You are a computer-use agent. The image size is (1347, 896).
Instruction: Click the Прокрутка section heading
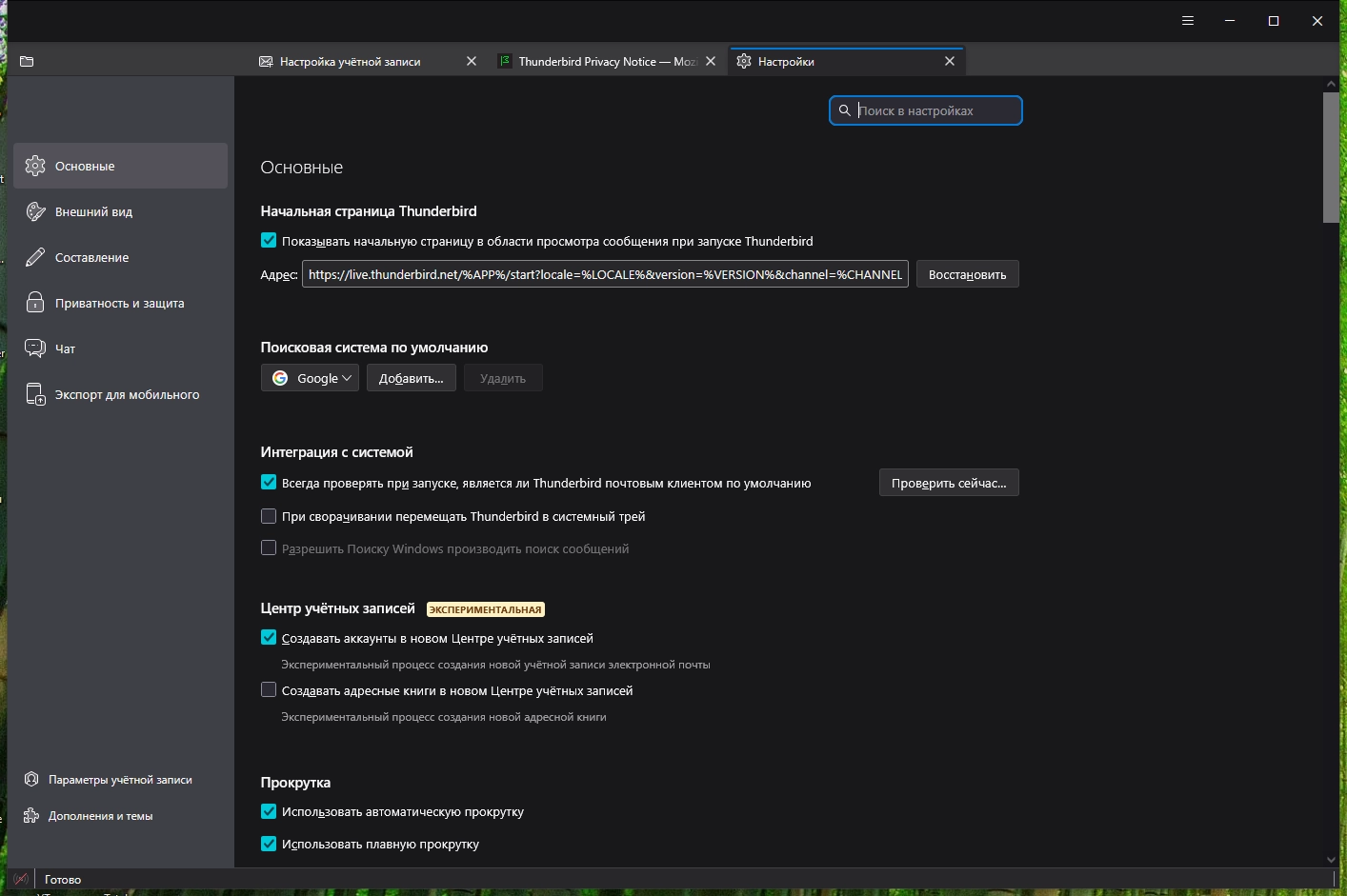[x=296, y=783]
